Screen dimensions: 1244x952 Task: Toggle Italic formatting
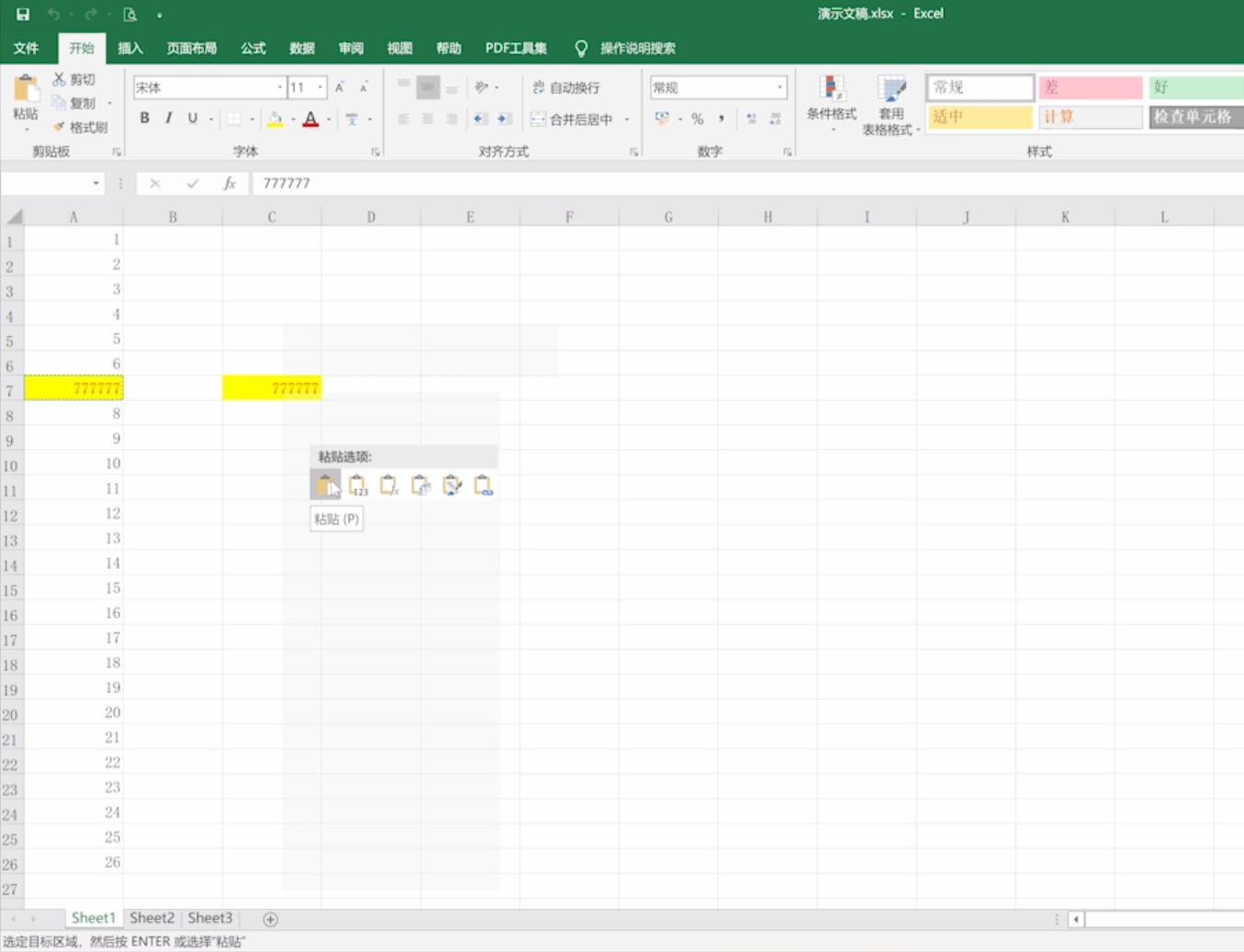[168, 118]
